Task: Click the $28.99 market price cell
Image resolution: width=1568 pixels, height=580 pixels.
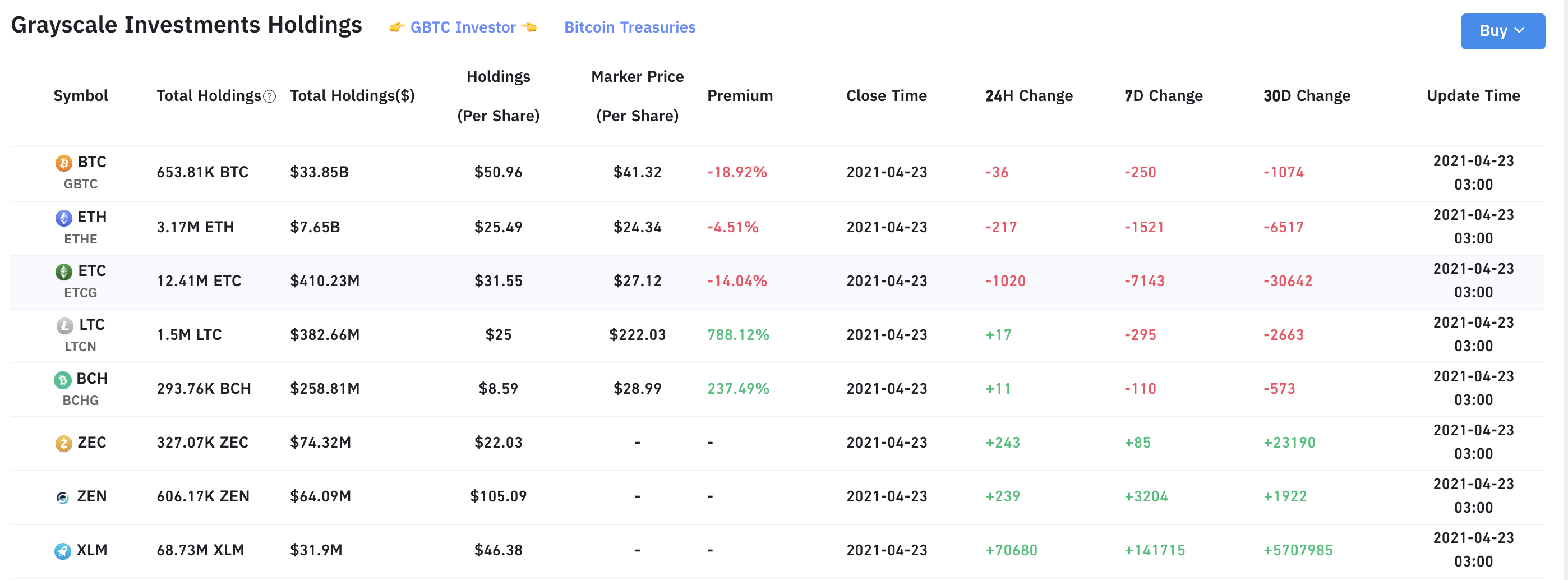Action: click(637, 388)
